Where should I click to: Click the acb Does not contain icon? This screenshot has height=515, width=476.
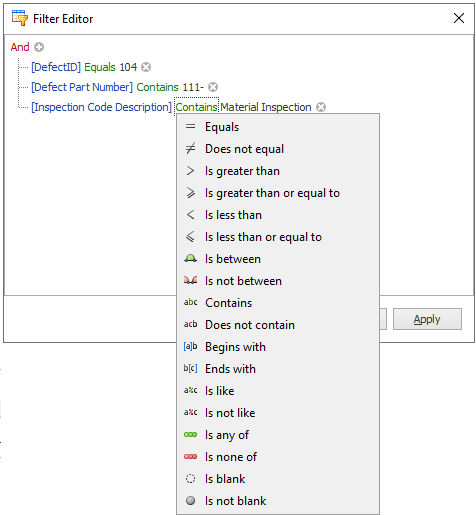pos(190,324)
